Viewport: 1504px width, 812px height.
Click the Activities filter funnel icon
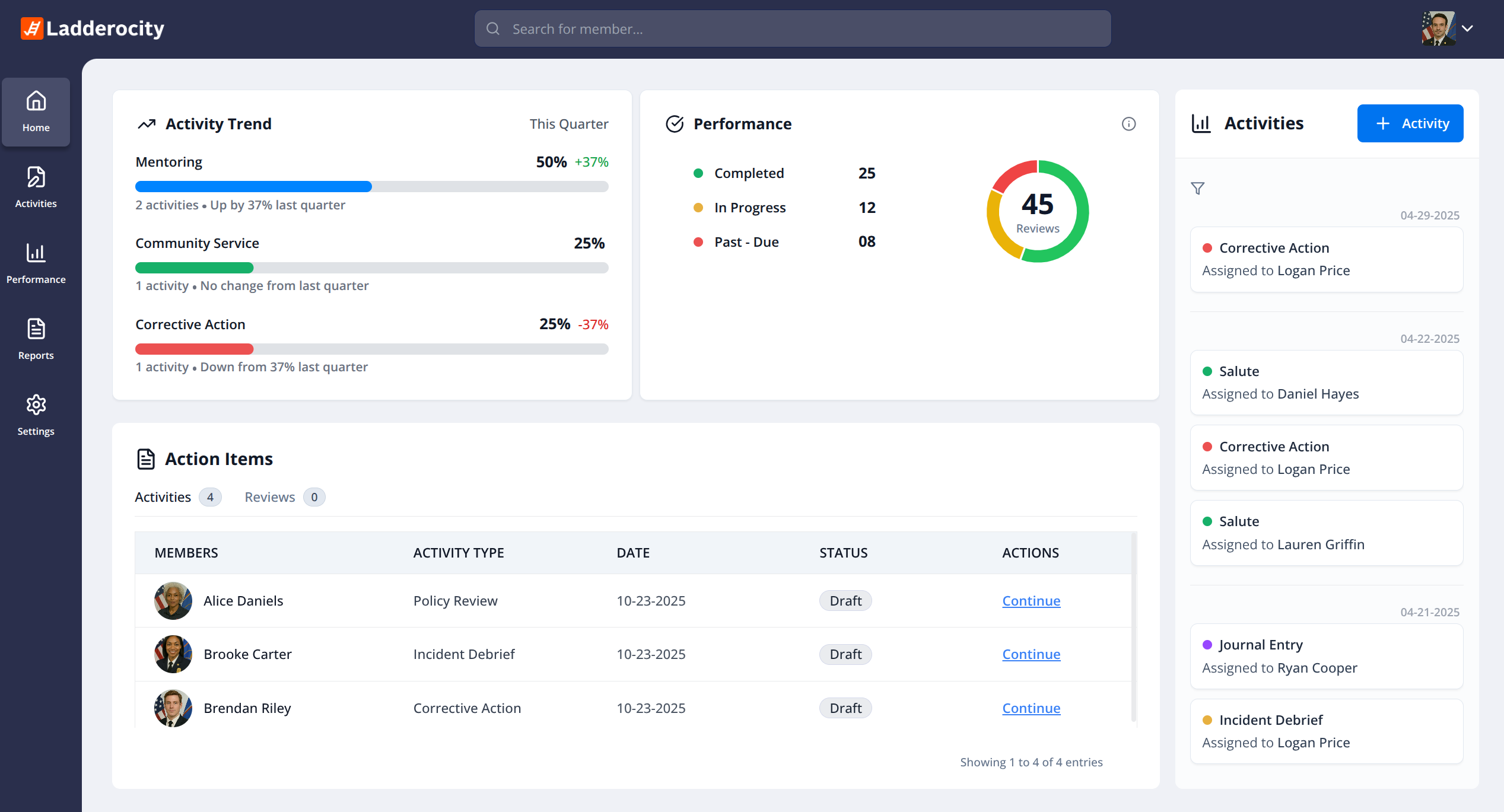[1197, 189]
